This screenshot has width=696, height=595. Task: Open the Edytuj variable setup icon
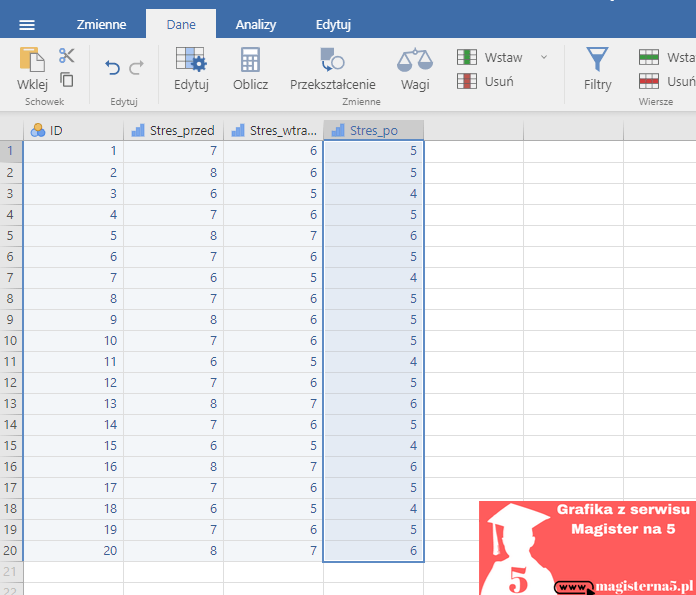(x=191, y=62)
